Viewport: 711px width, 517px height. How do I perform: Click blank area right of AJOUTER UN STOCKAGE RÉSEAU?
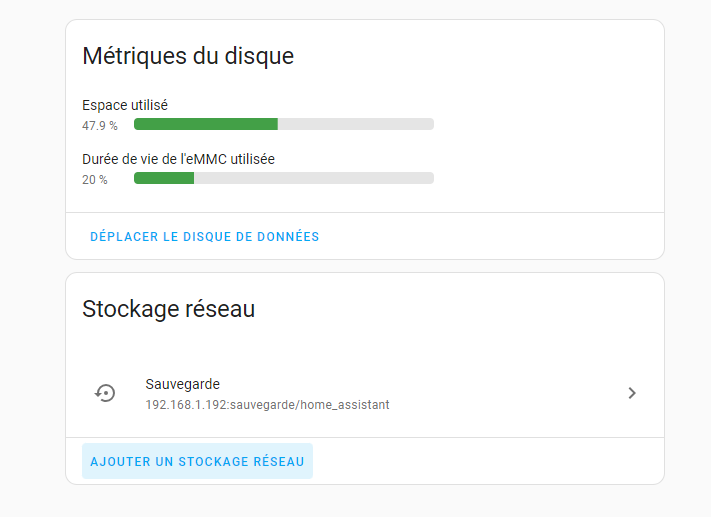pyautogui.click(x=490, y=461)
